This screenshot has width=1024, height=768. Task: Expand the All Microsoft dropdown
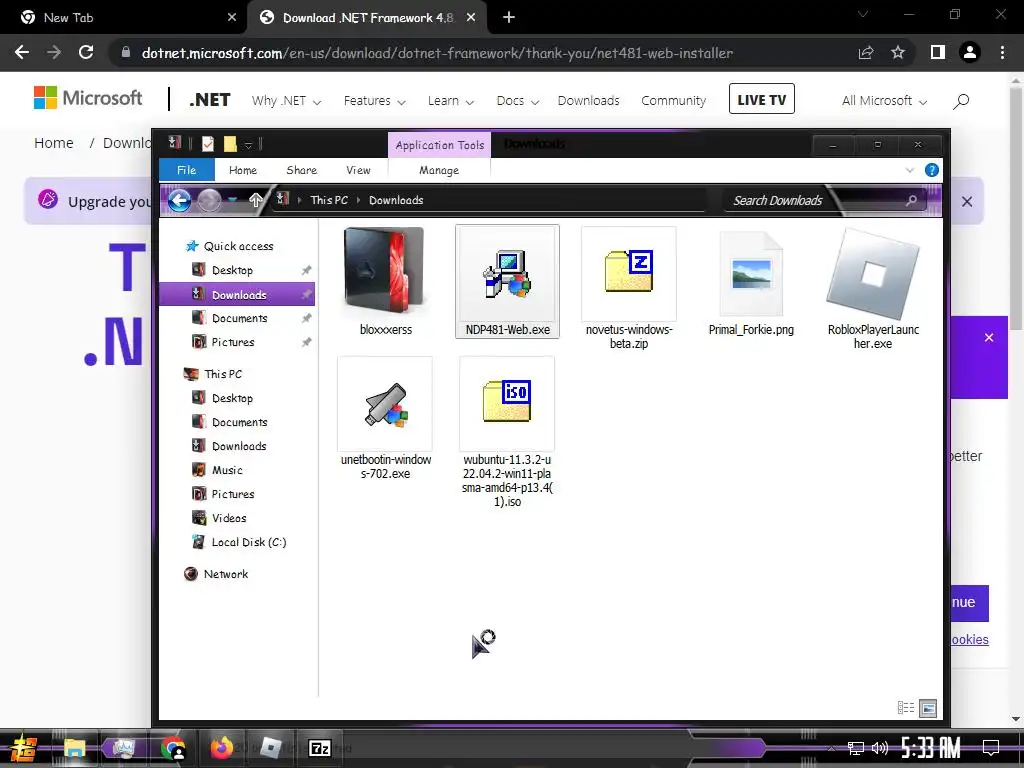884,101
